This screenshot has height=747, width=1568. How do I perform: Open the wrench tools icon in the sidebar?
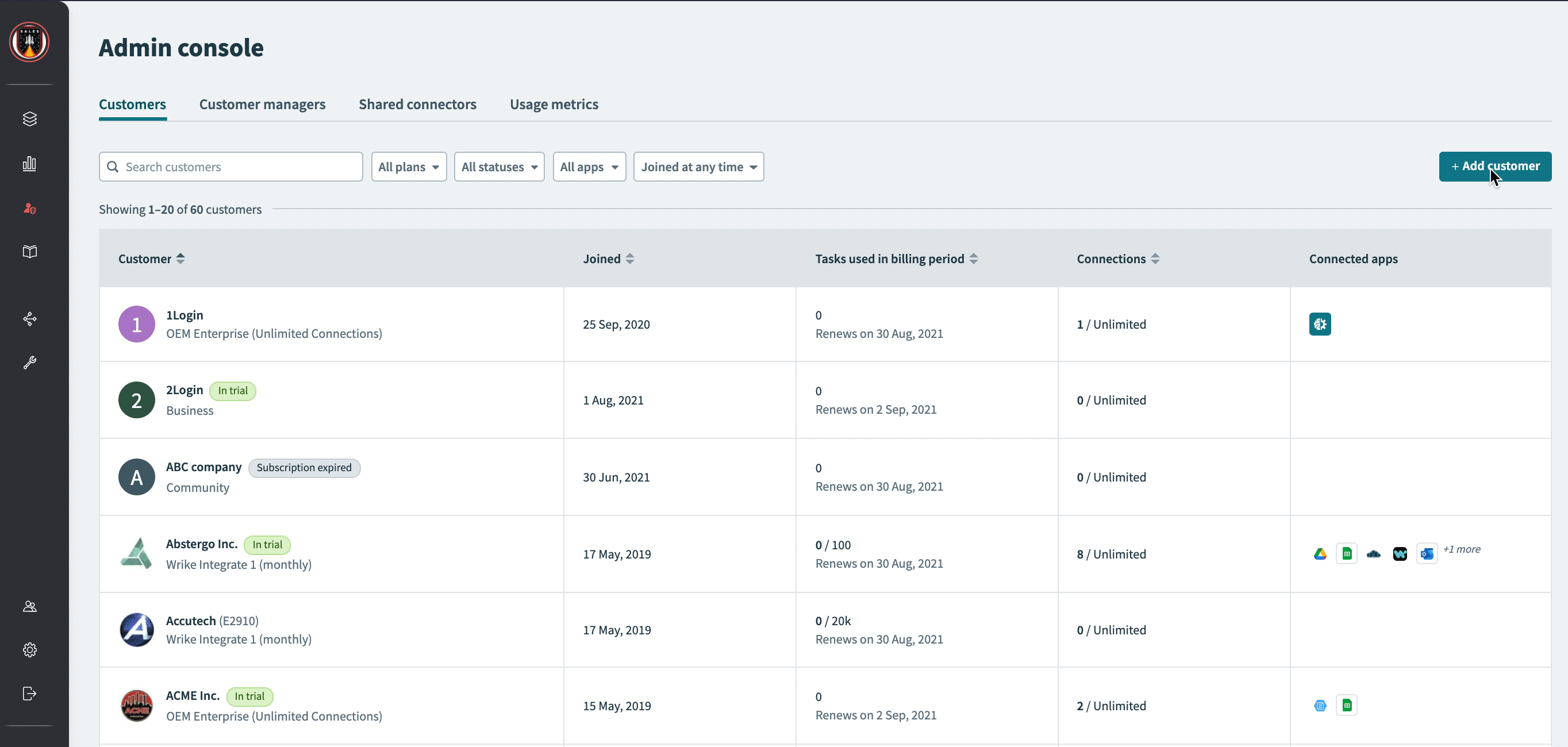coord(29,363)
